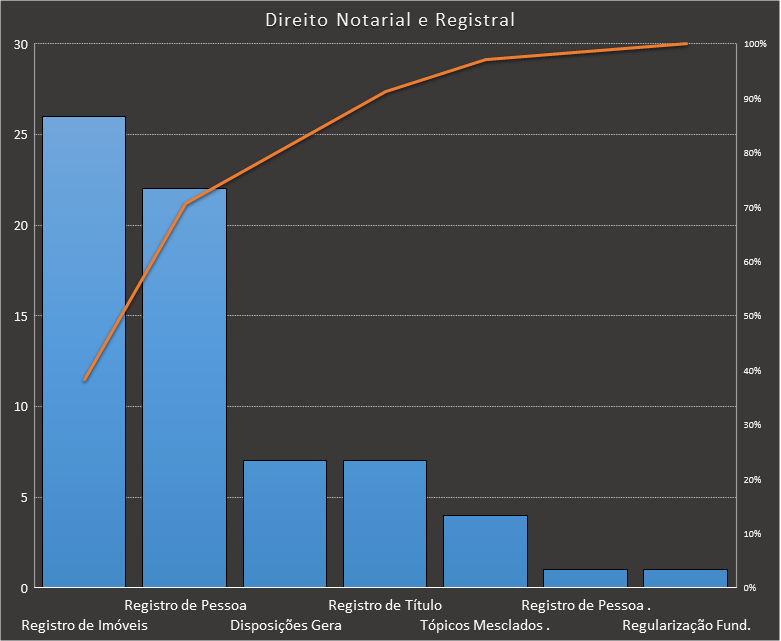Image resolution: width=781 pixels, height=641 pixels.
Task: Select the 100% label on right axis
Action: (755, 45)
